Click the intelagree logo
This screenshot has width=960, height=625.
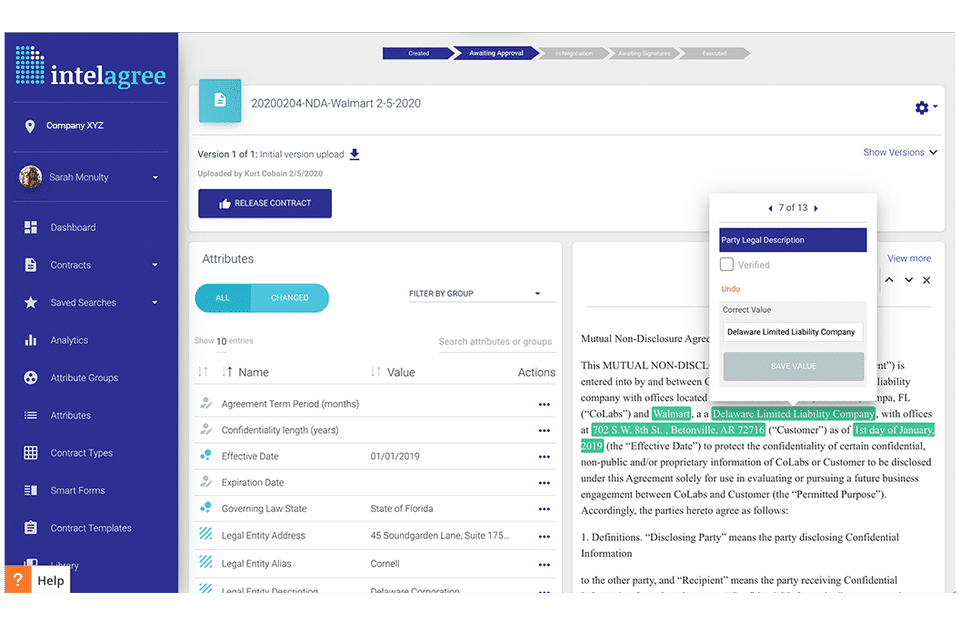91,67
